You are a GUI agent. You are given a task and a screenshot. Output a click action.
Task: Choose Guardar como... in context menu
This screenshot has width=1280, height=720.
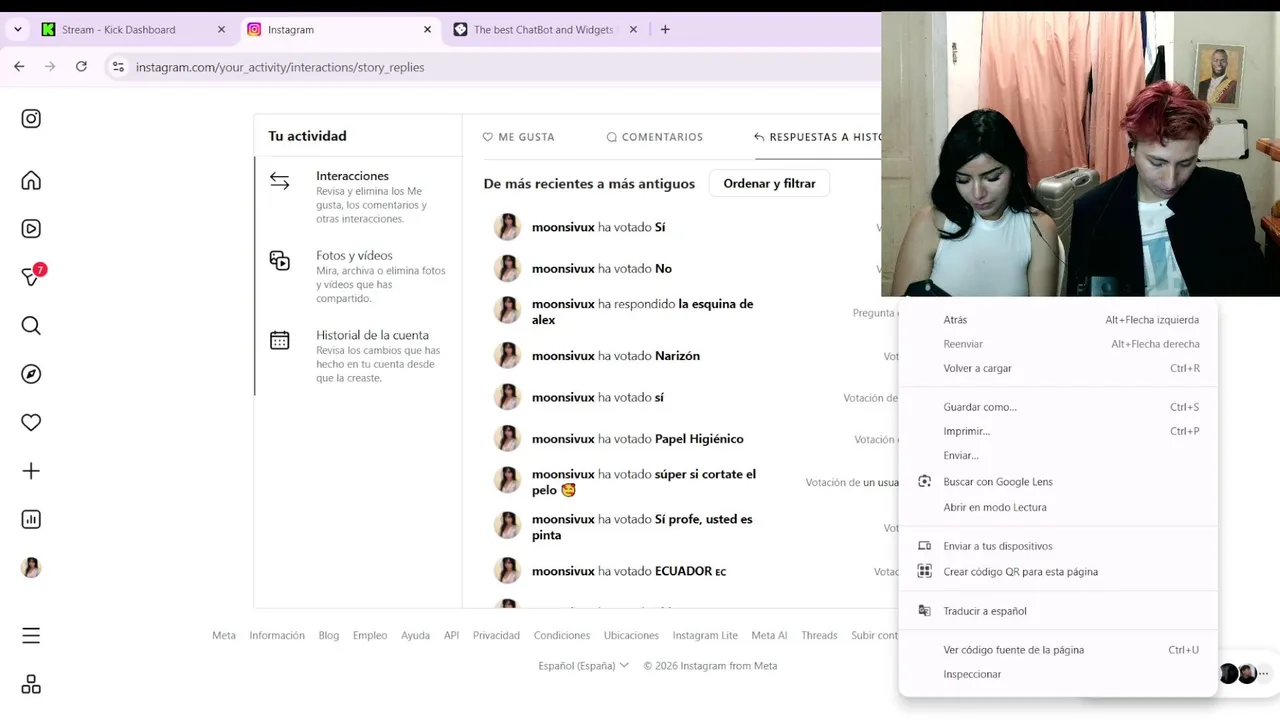pos(1058,407)
